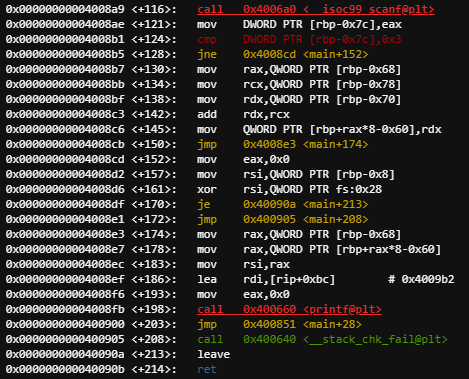The width and height of the screenshot is (469, 379).
Task: Click address 0x00000000004008e7
Action: 65,249
